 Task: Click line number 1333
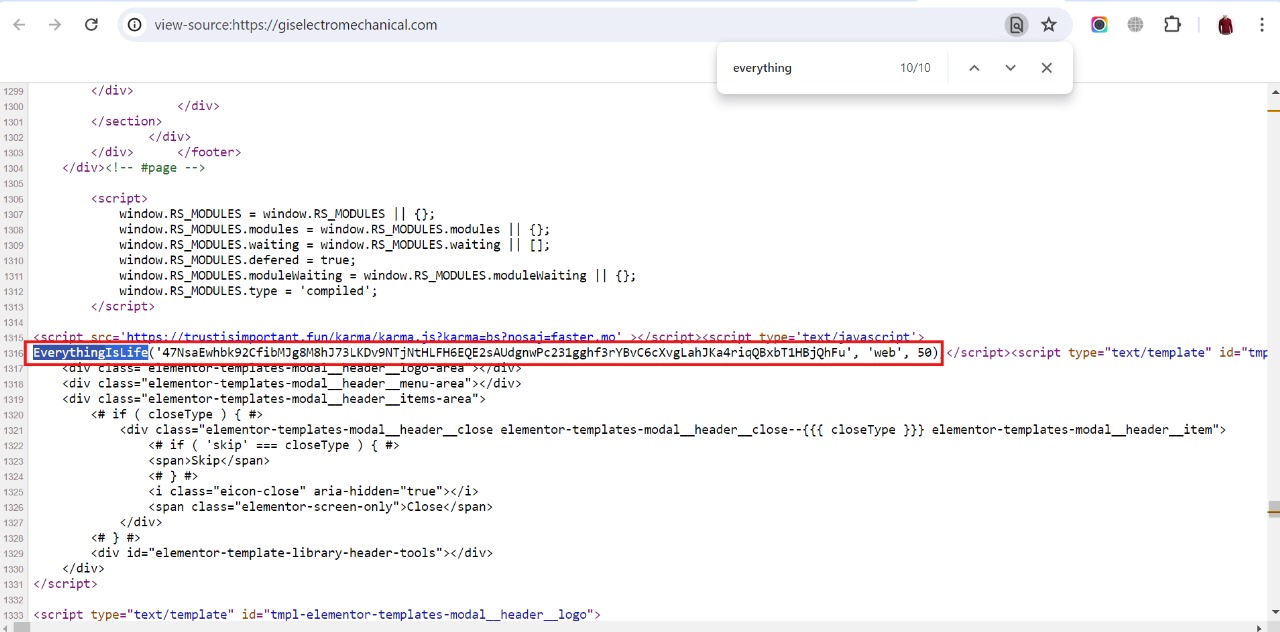tap(14, 615)
